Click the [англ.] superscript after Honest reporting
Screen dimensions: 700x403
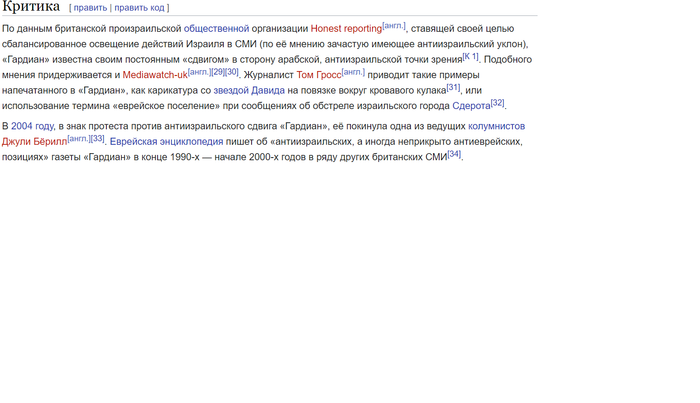pyautogui.click(x=394, y=25)
